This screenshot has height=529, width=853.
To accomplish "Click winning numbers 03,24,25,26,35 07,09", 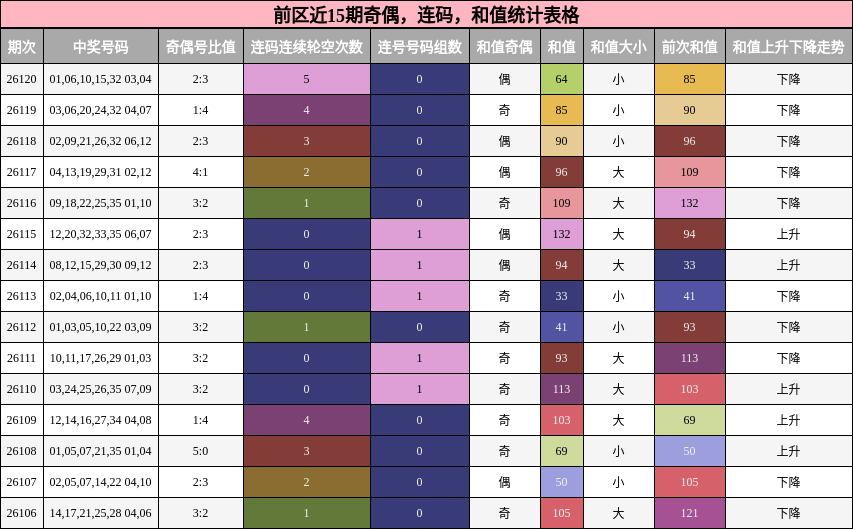I will click(x=101, y=389).
